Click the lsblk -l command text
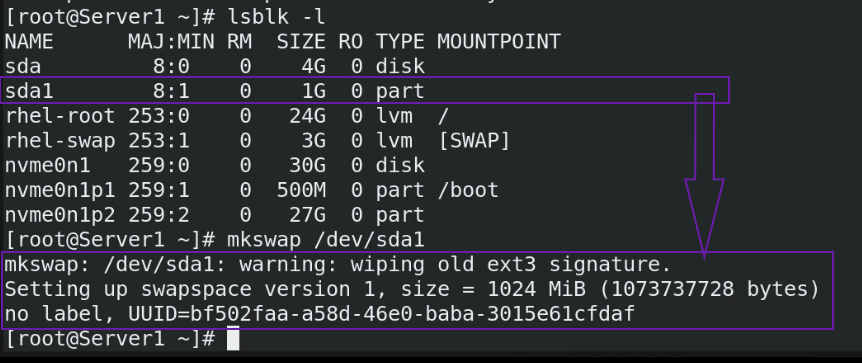The width and height of the screenshot is (862, 363). click(277, 16)
